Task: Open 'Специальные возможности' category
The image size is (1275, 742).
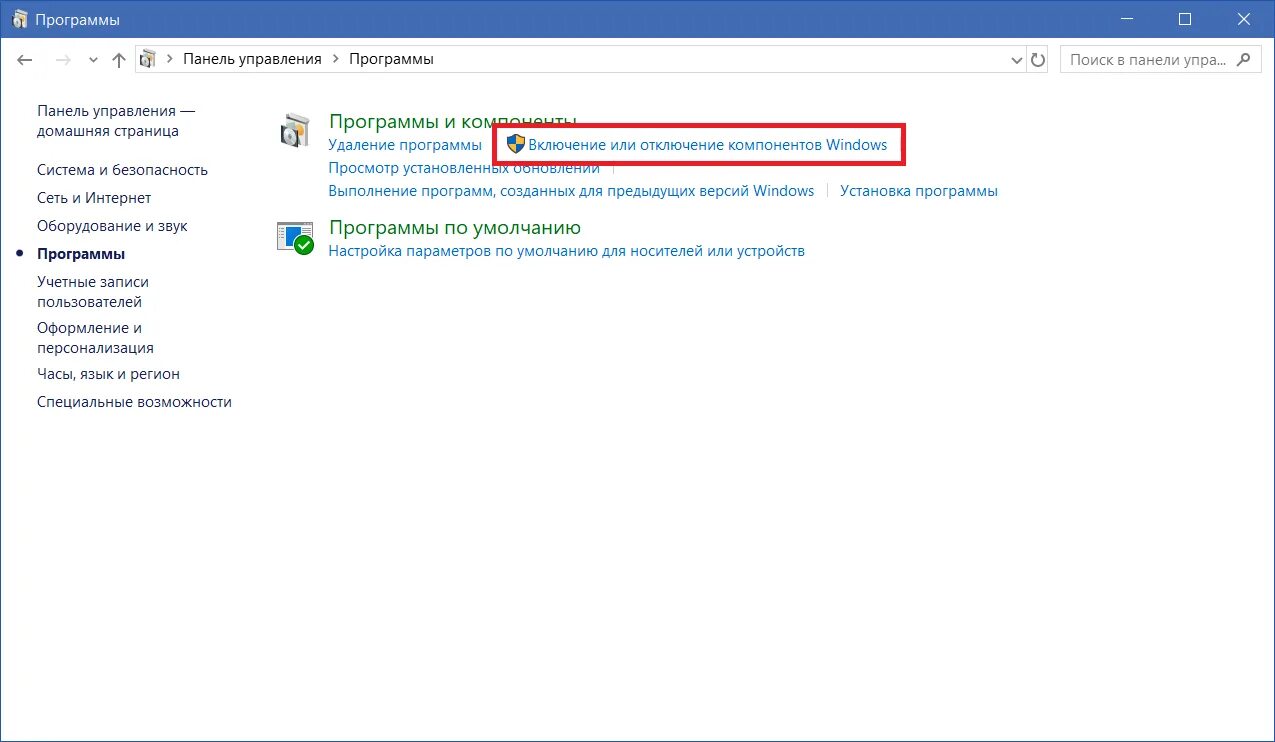Action: coord(134,402)
